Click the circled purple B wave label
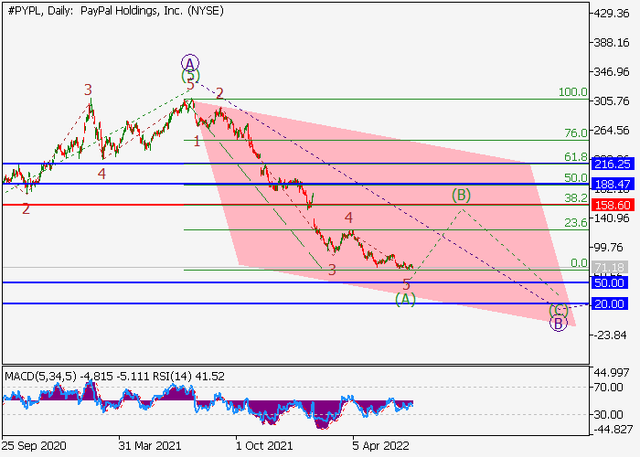The width and height of the screenshot is (640, 457). click(x=559, y=322)
